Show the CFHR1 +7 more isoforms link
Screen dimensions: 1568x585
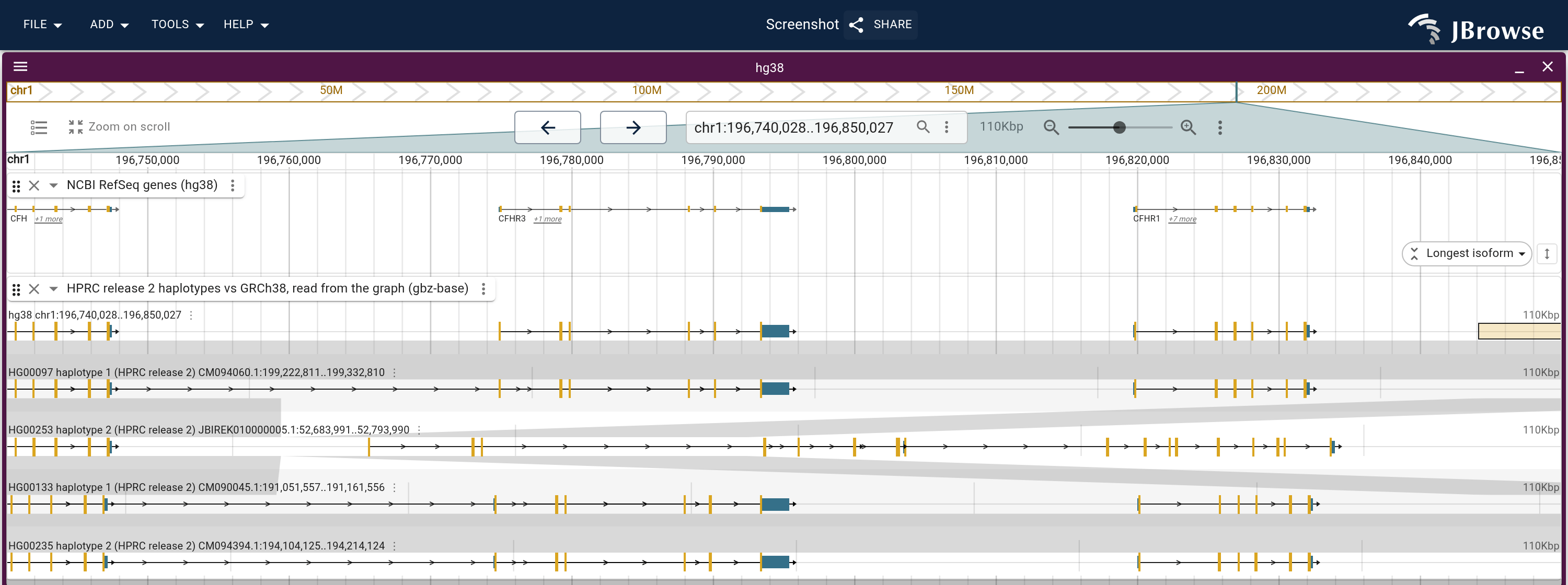point(1182,219)
